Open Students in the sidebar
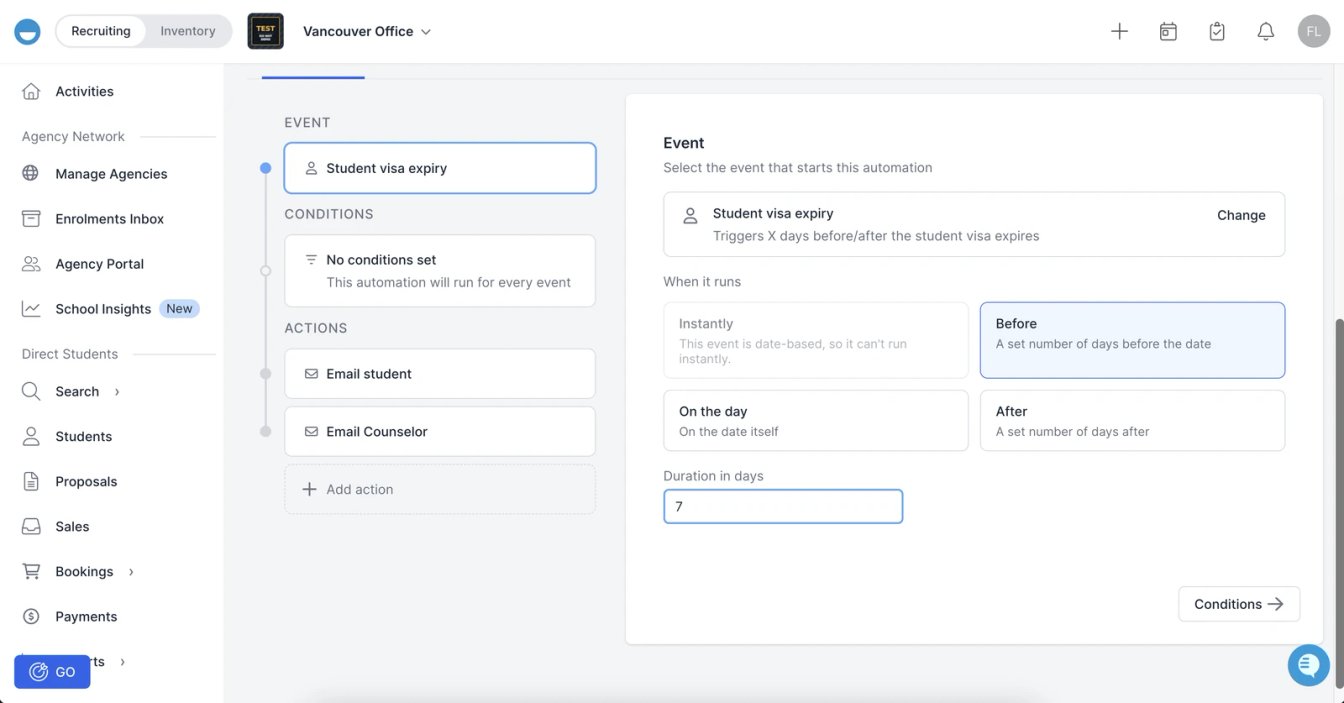 coord(83,436)
